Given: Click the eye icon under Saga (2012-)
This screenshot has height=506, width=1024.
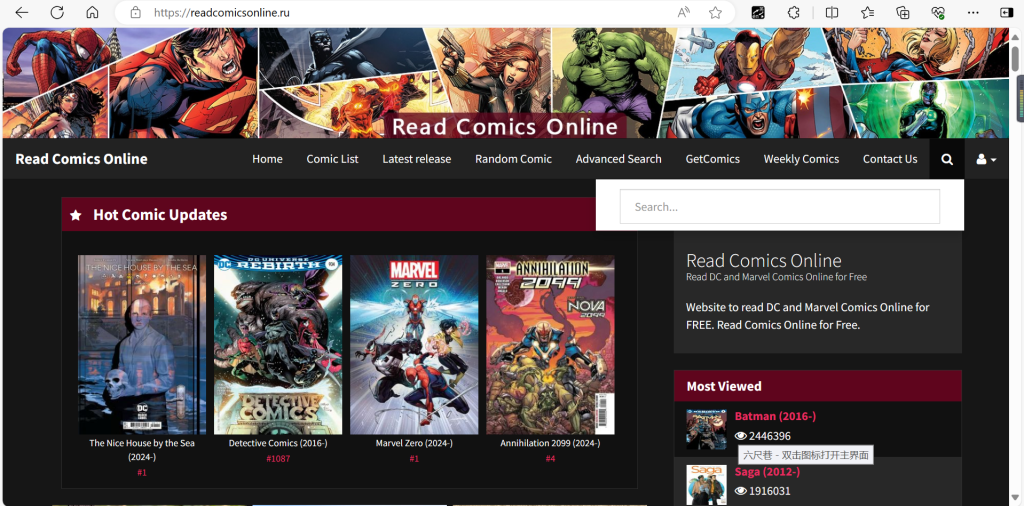Looking at the screenshot, I should click(x=741, y=491).
